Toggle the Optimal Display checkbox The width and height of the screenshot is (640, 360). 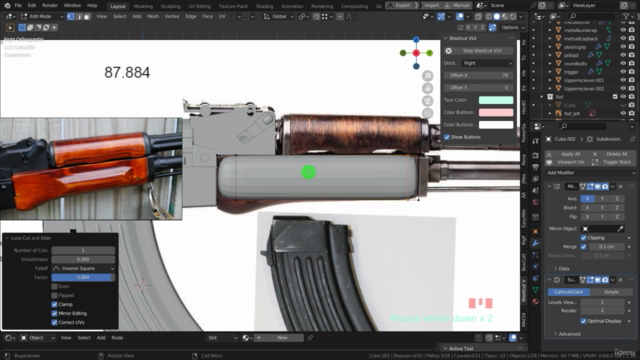tap(584, 321)
